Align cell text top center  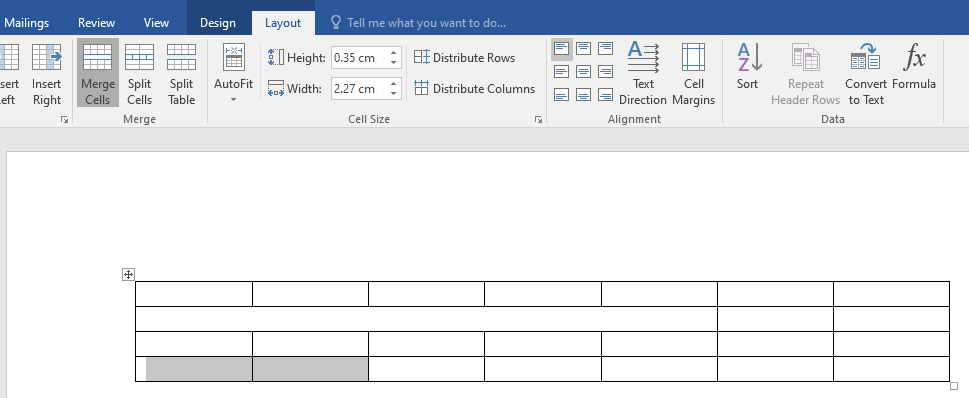[583, 48]
